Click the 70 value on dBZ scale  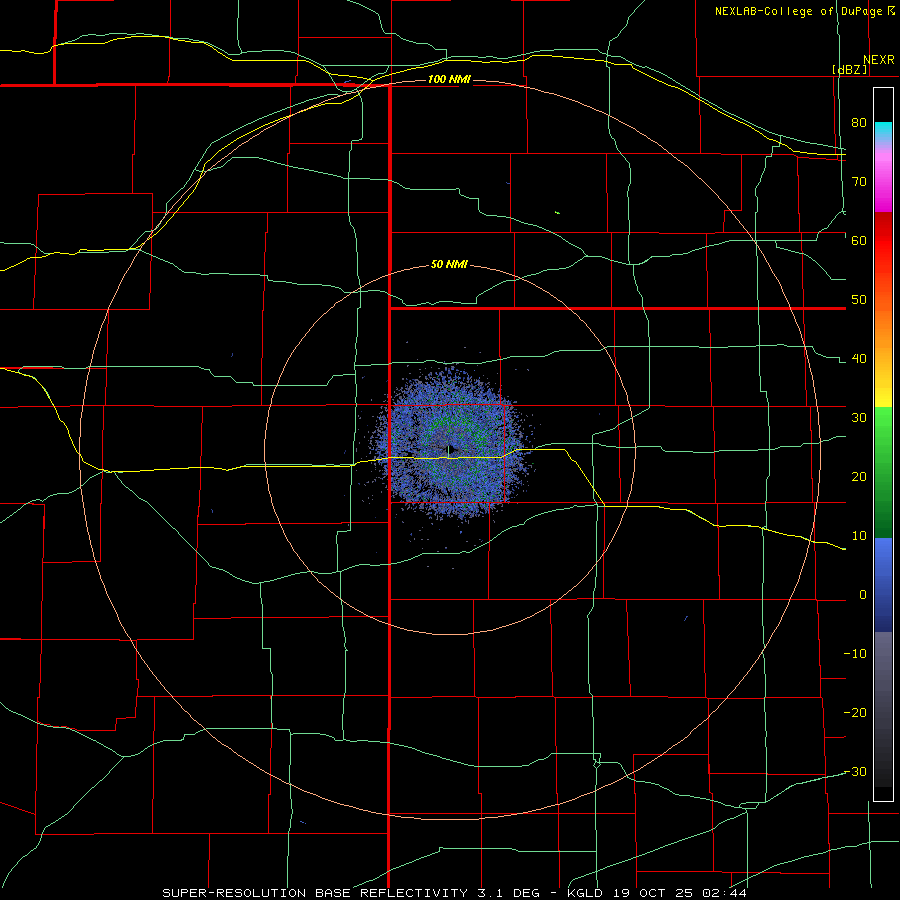859,181
